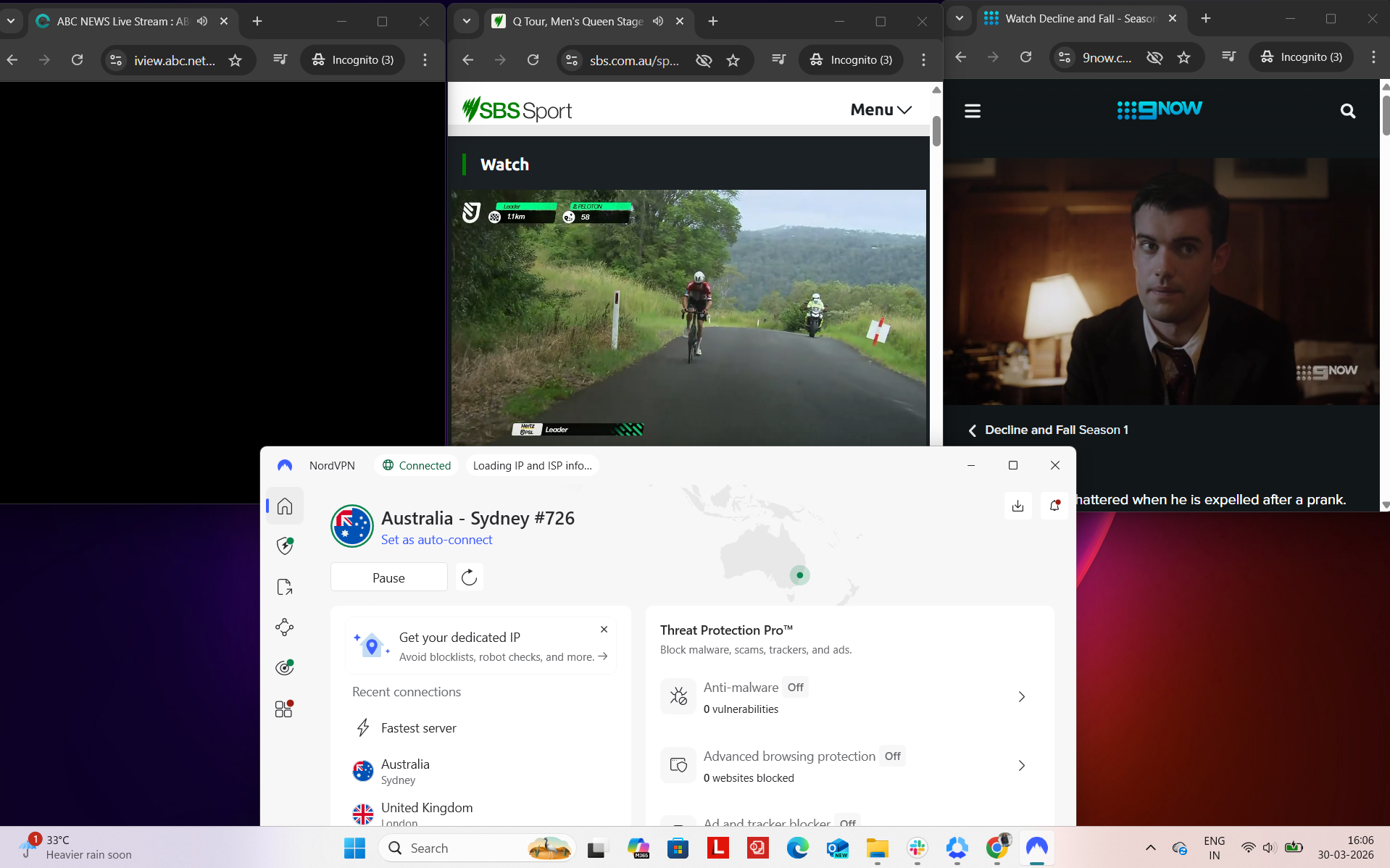Open the 9Now search icon
1390x868 pixels.
click(x=1348, y=111)
